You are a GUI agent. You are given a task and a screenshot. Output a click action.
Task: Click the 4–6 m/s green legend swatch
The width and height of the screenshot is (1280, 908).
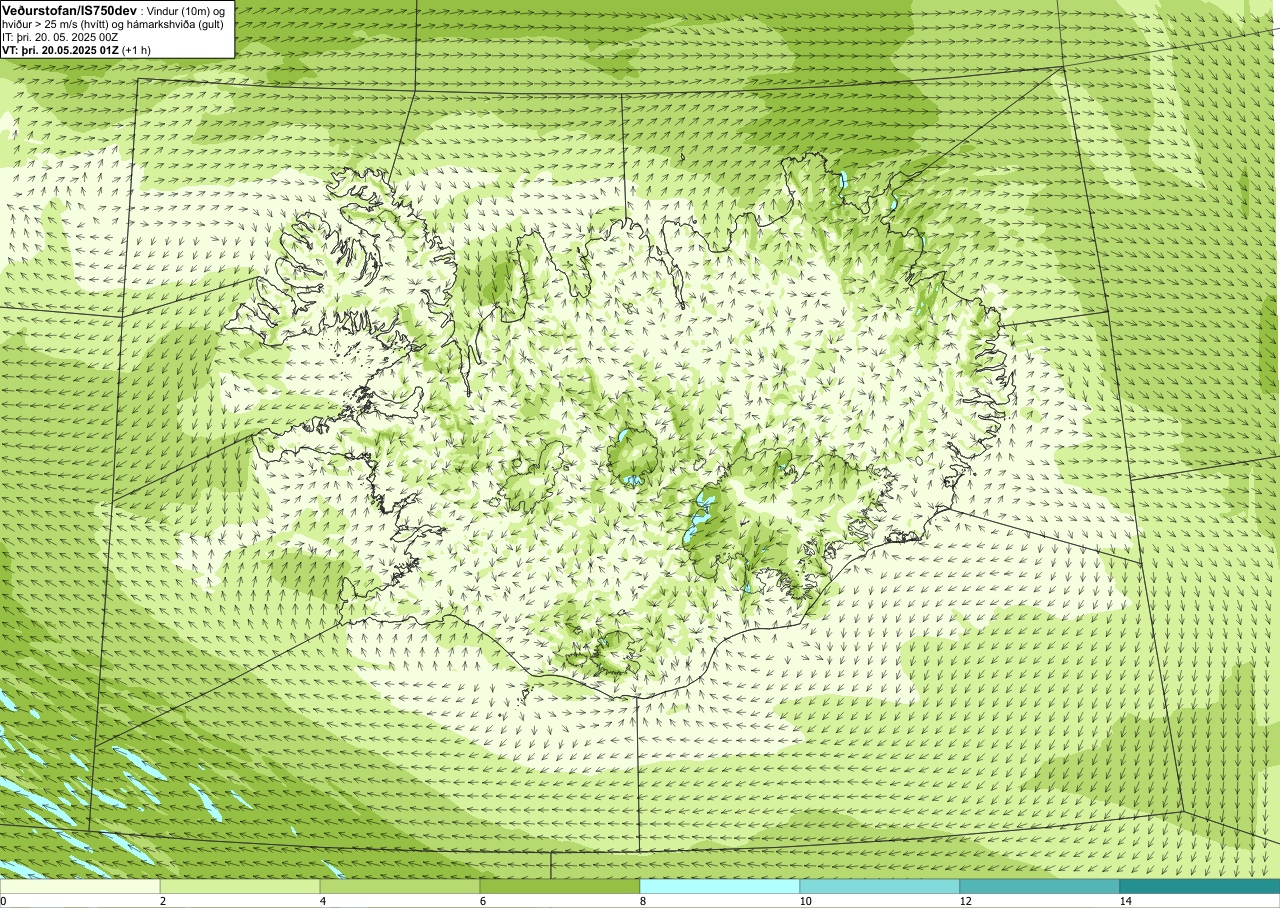(x=400, y=886)
